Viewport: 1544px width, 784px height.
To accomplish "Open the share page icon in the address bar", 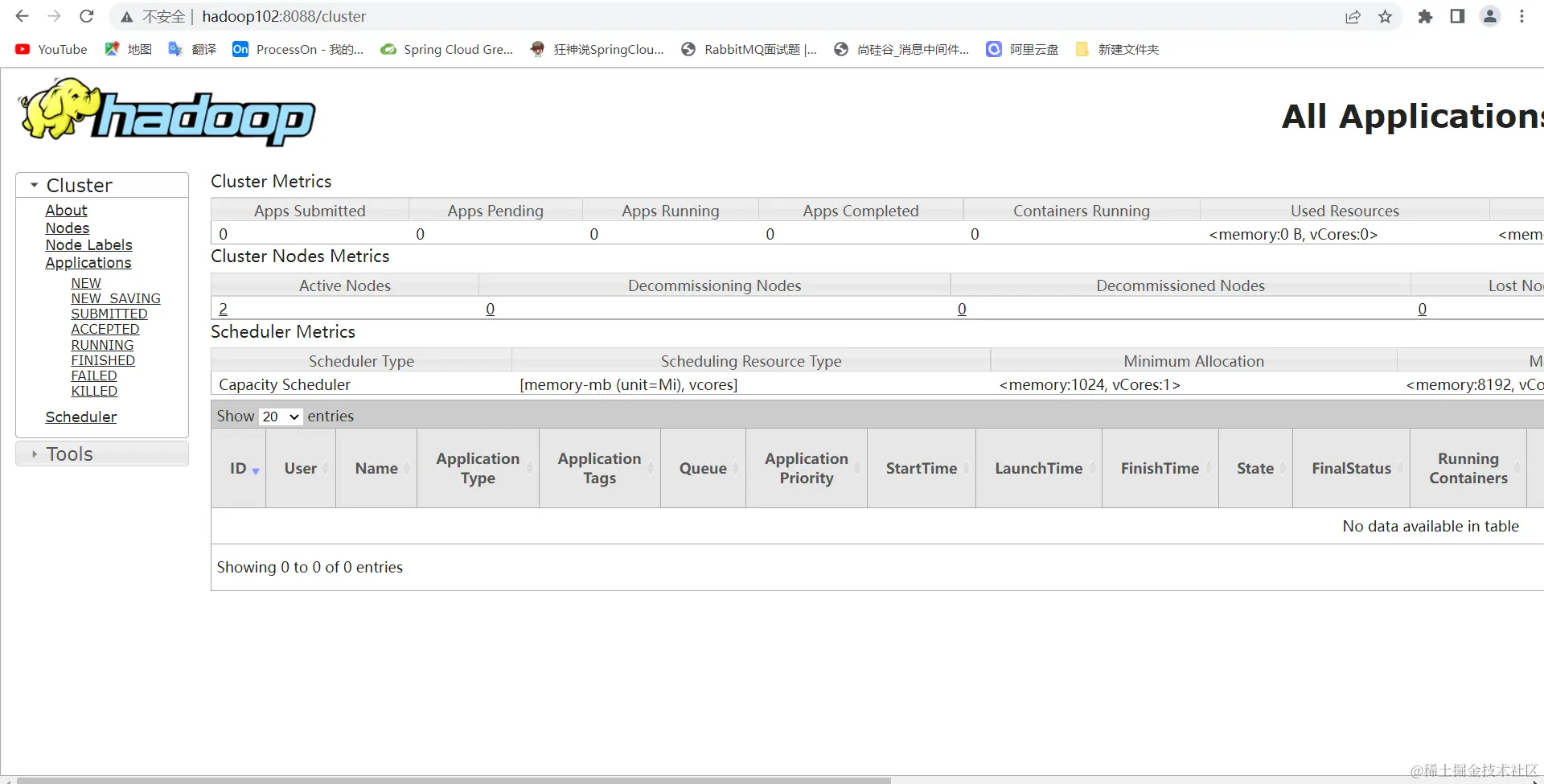I will click(1353, 17).
